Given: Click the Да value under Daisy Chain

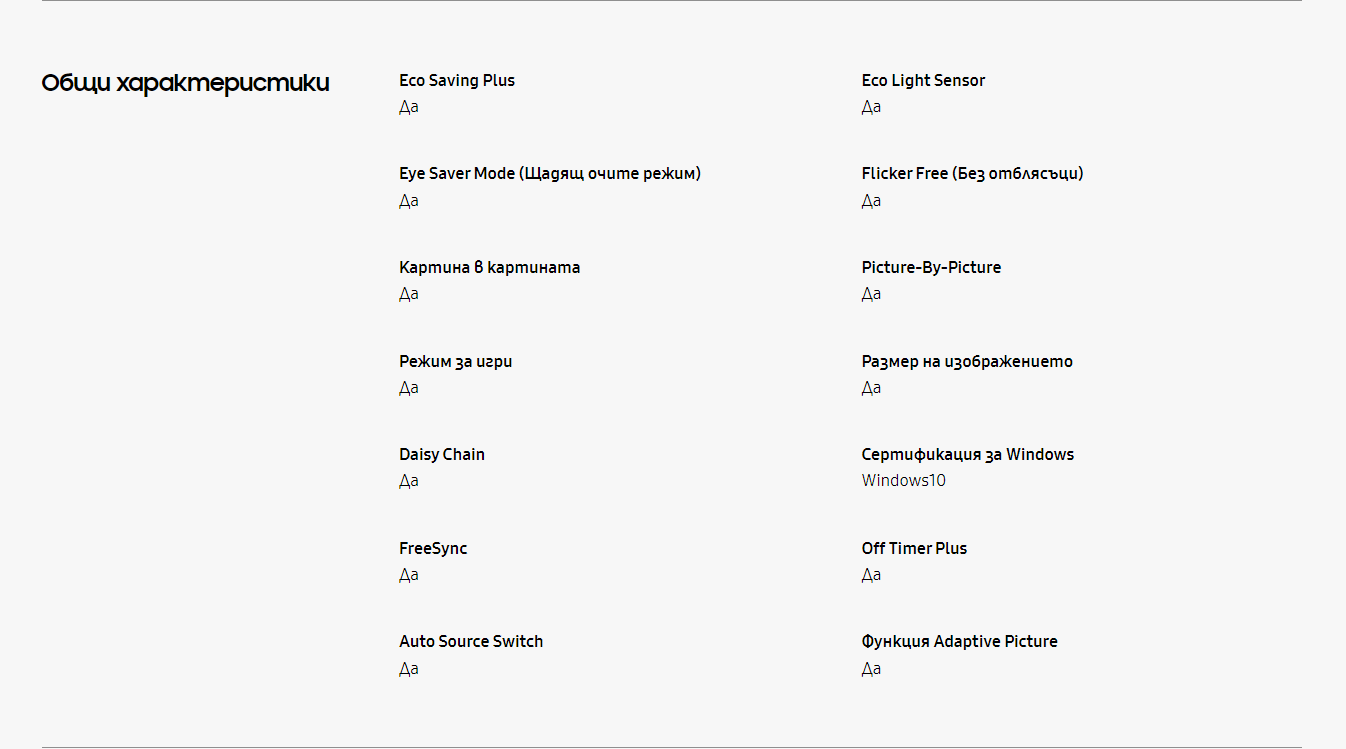Looking at the screenshot, I should tap(409, 481).
